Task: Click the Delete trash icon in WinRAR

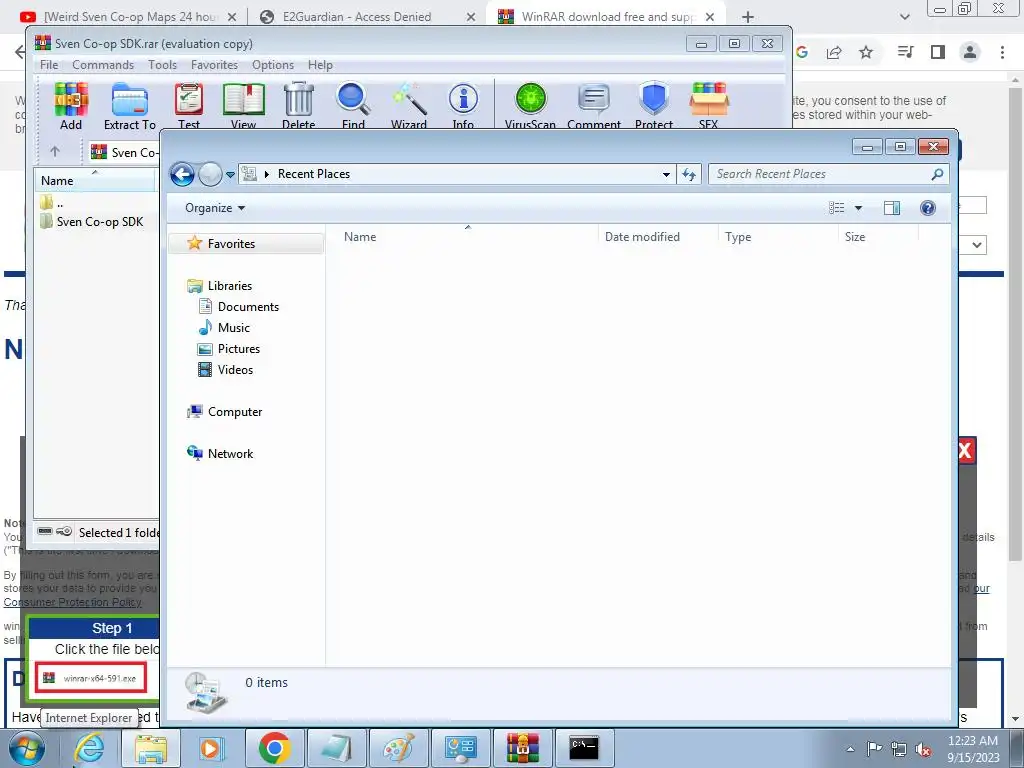Action: click(x=298, y=105)
